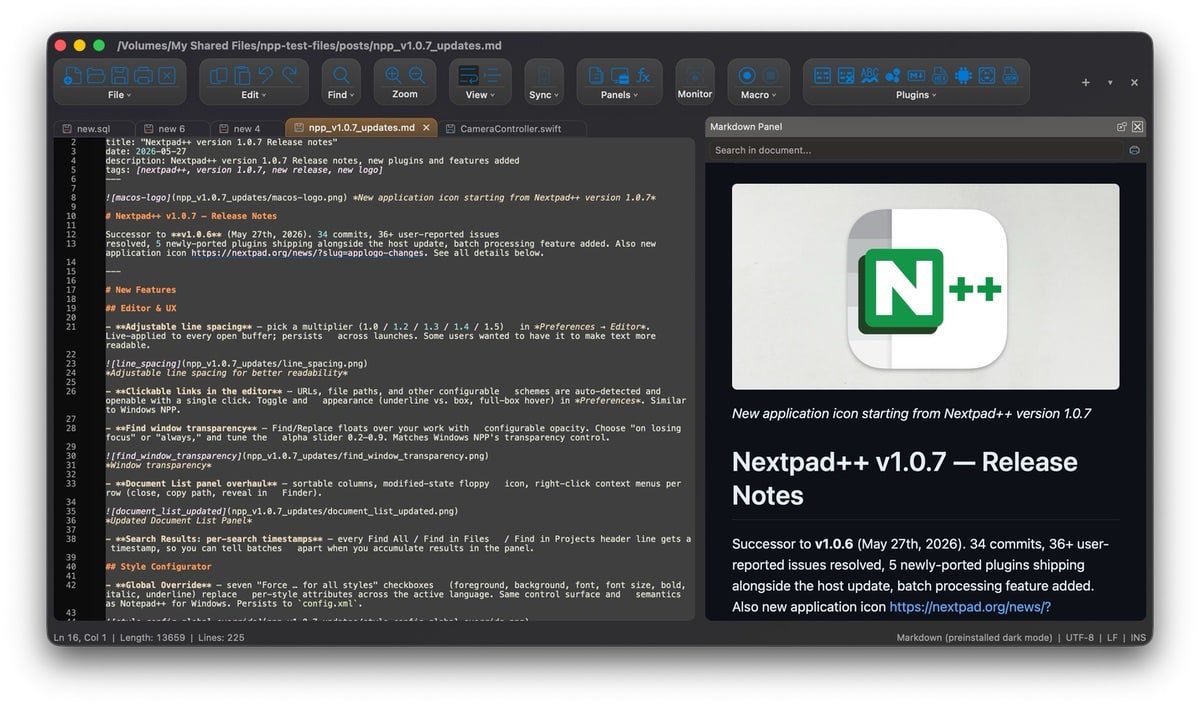This screenshot has width=1200, height=708.
Task: Click the Find magnifier icon
Action: coord(341,75)
